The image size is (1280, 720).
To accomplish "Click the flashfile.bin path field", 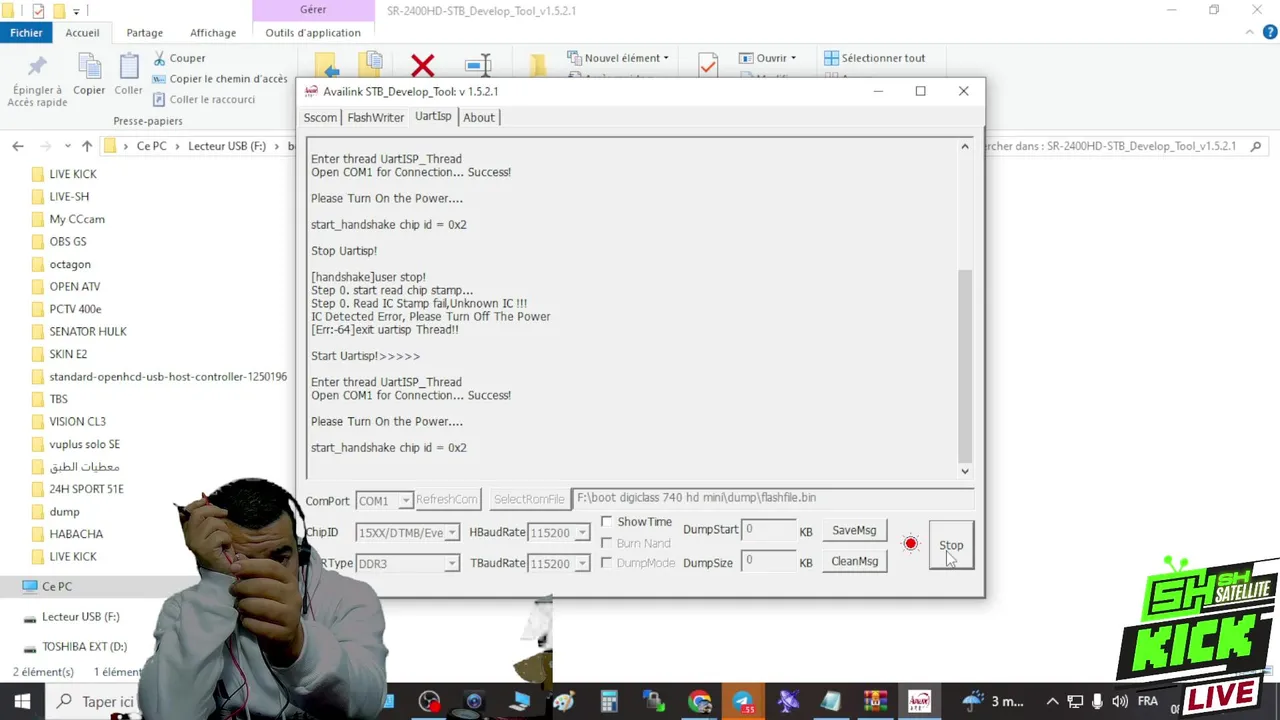I will (772, 498).
